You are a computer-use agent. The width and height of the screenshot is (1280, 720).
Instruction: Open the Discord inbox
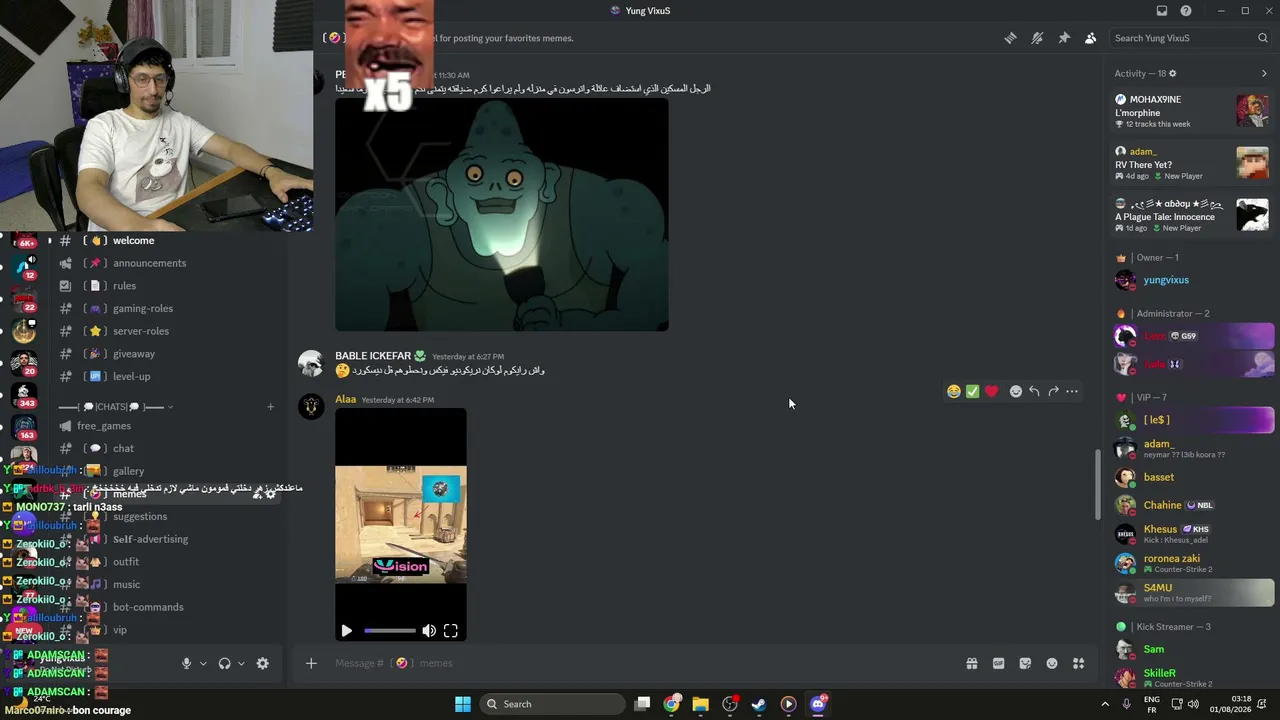[x=1162, y=11]
